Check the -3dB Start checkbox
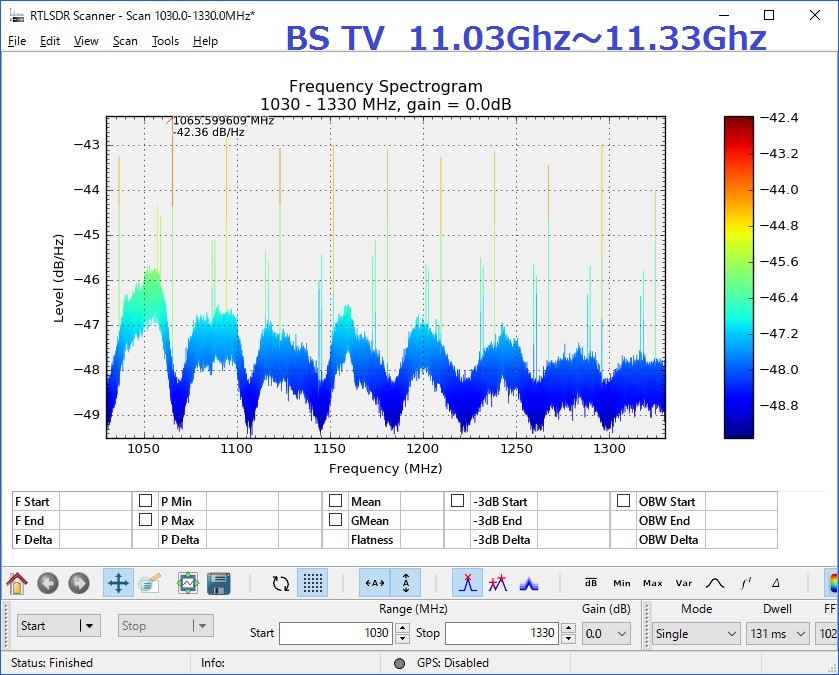 click(457, 501)
